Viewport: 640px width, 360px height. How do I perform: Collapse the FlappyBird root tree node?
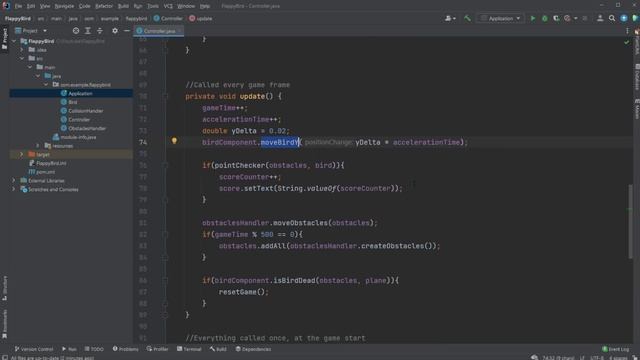click(14, 41)
